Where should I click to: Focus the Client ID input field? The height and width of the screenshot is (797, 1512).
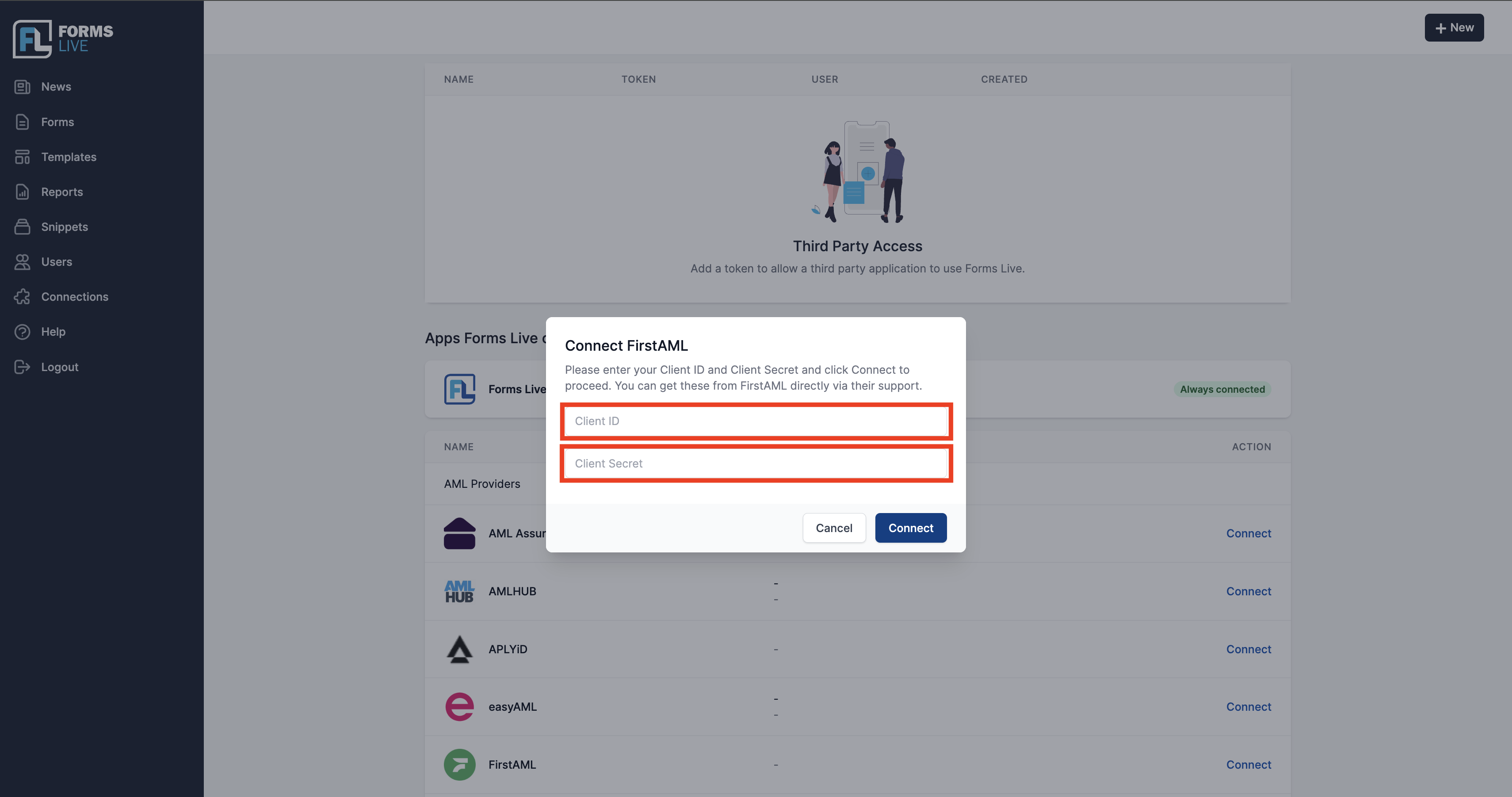point(756,421)
